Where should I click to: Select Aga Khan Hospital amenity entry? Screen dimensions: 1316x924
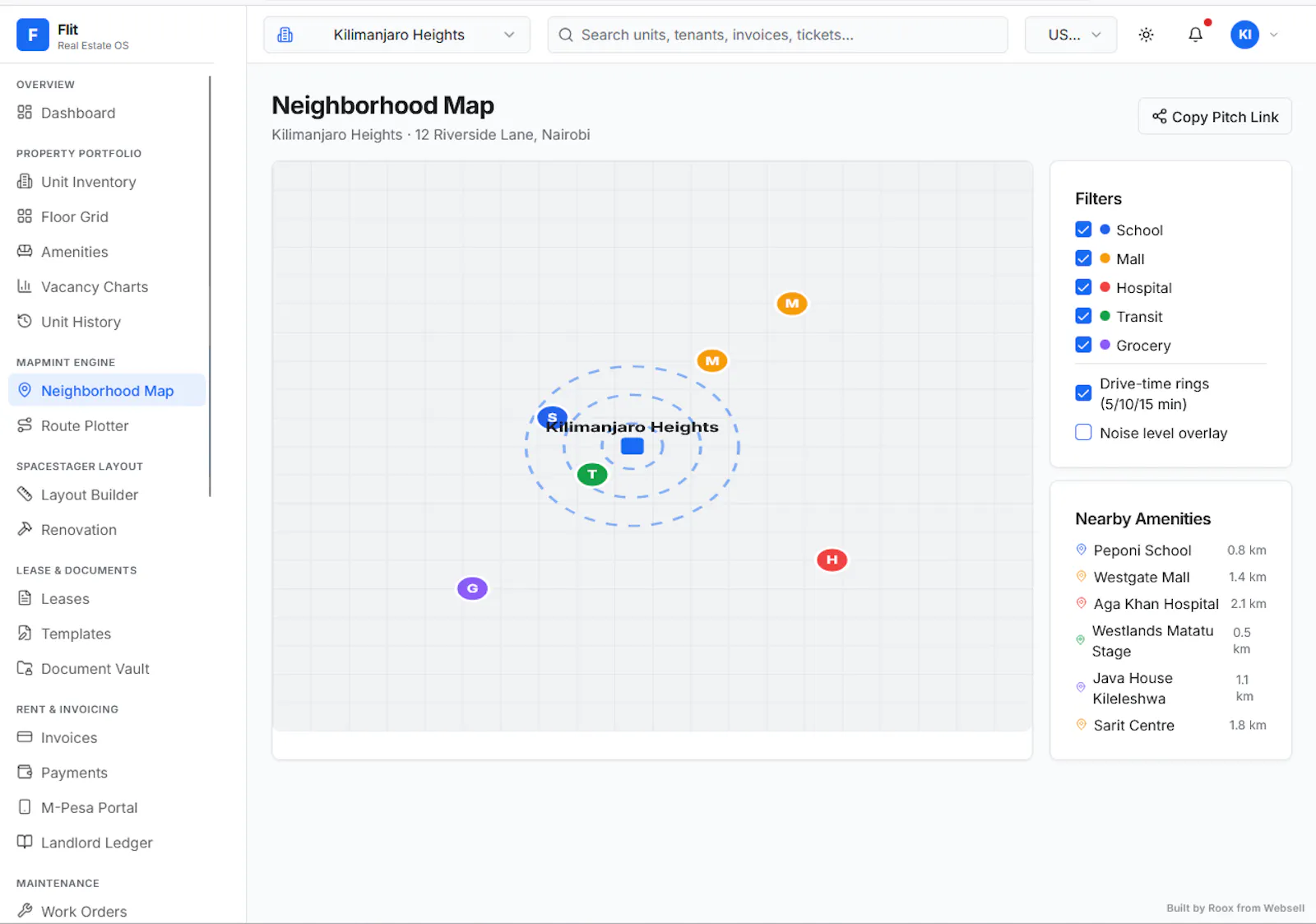click(x=1170, y=603)
